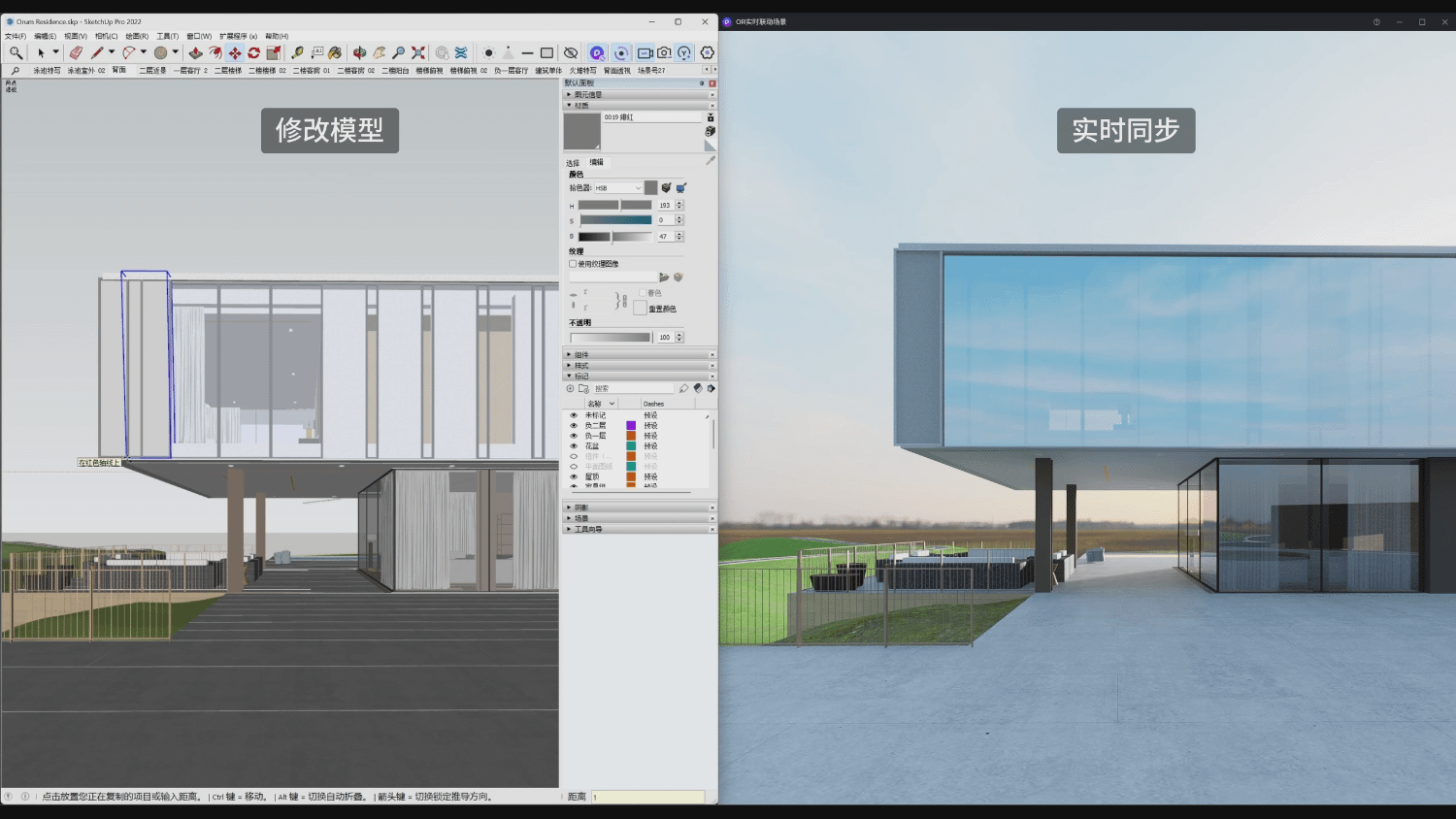Pick the Tape Measure tool
The width and height of the screenshot is (1456, 819).
297,52
